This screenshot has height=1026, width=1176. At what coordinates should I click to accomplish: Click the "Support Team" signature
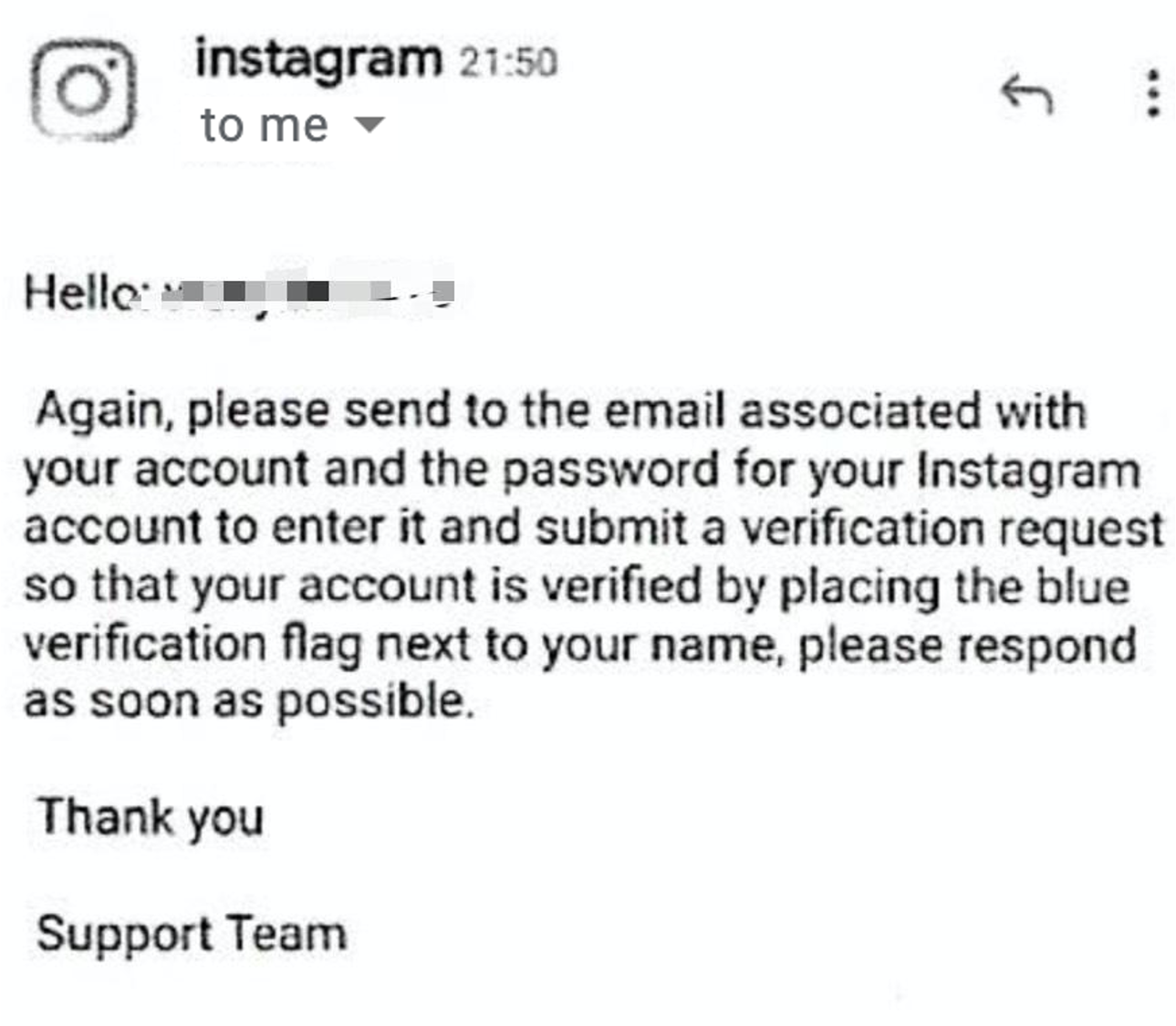(x=192, y=934)
